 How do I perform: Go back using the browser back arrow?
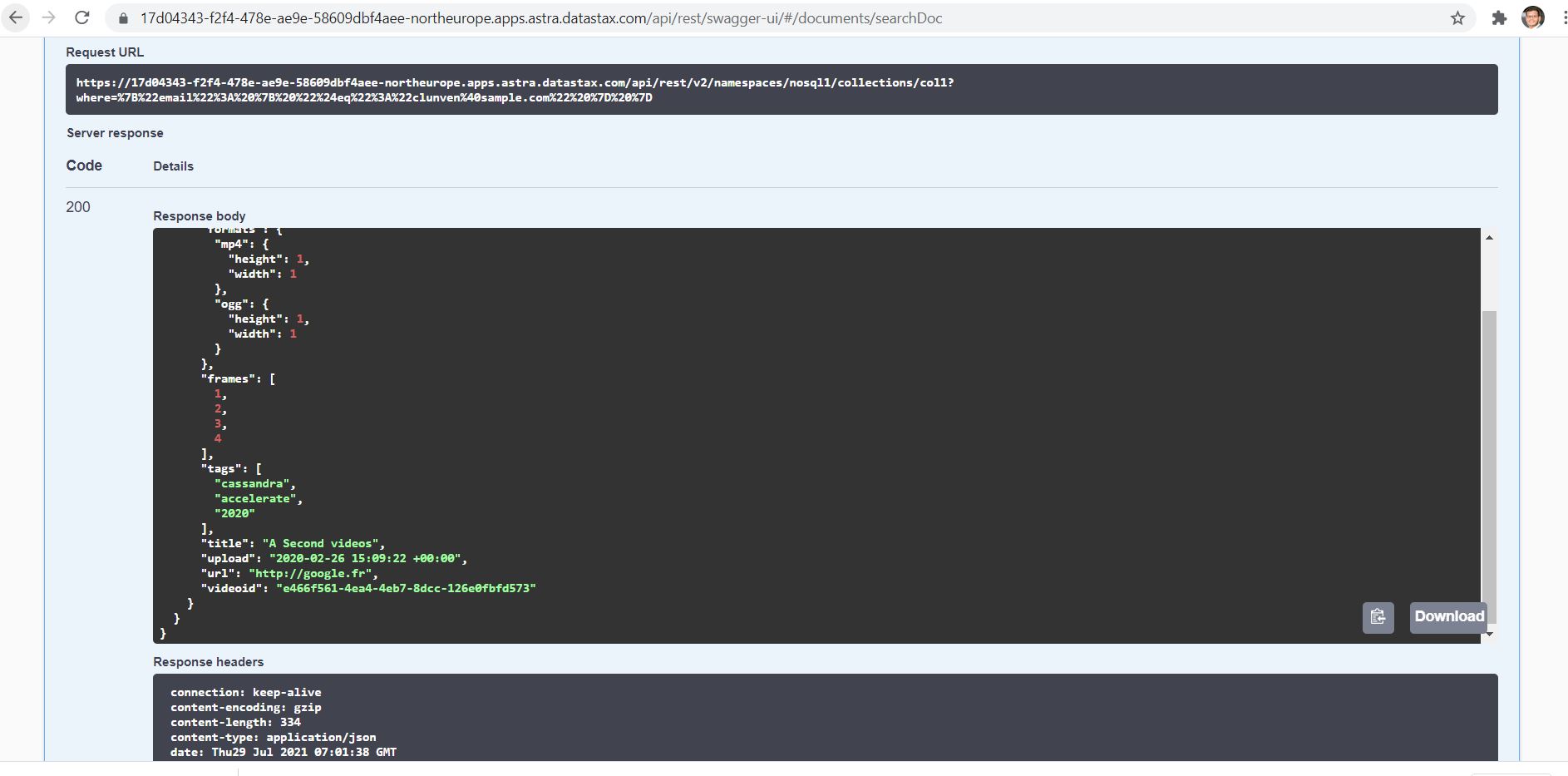pos(15,17)
